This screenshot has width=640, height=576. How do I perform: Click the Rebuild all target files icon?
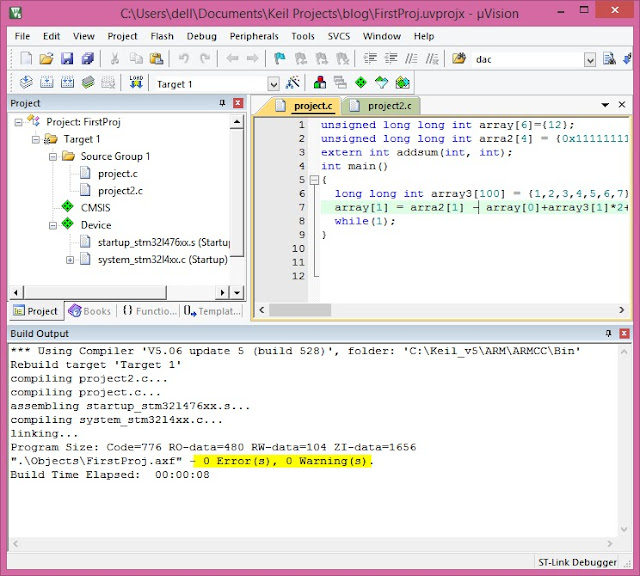coord(67,83)
